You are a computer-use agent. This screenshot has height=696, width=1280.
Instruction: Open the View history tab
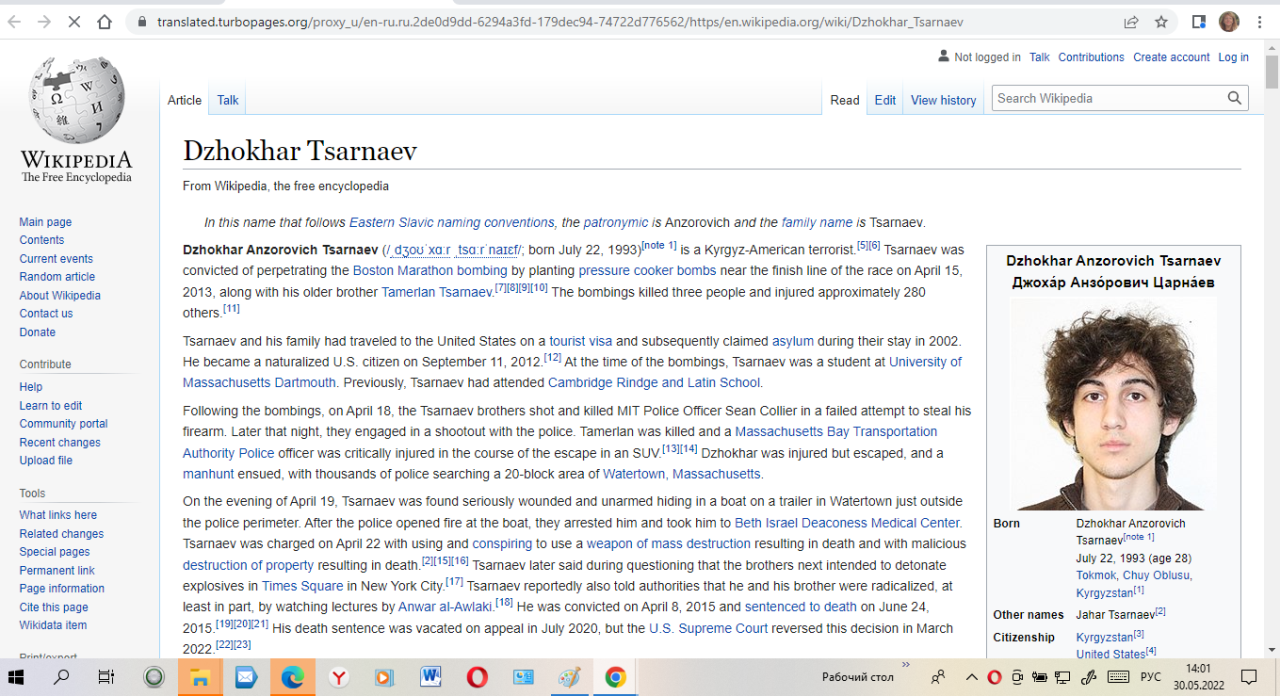(x=943, y=100)
